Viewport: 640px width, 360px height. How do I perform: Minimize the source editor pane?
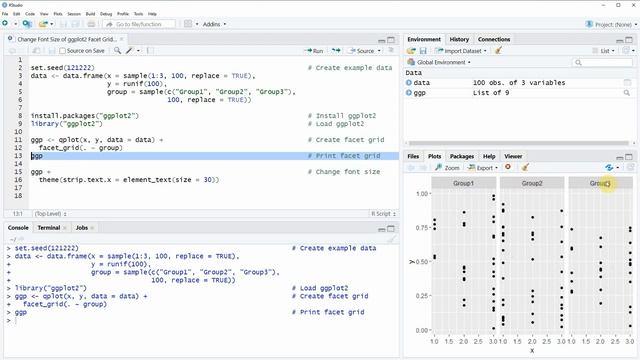(x=382, y=40)
